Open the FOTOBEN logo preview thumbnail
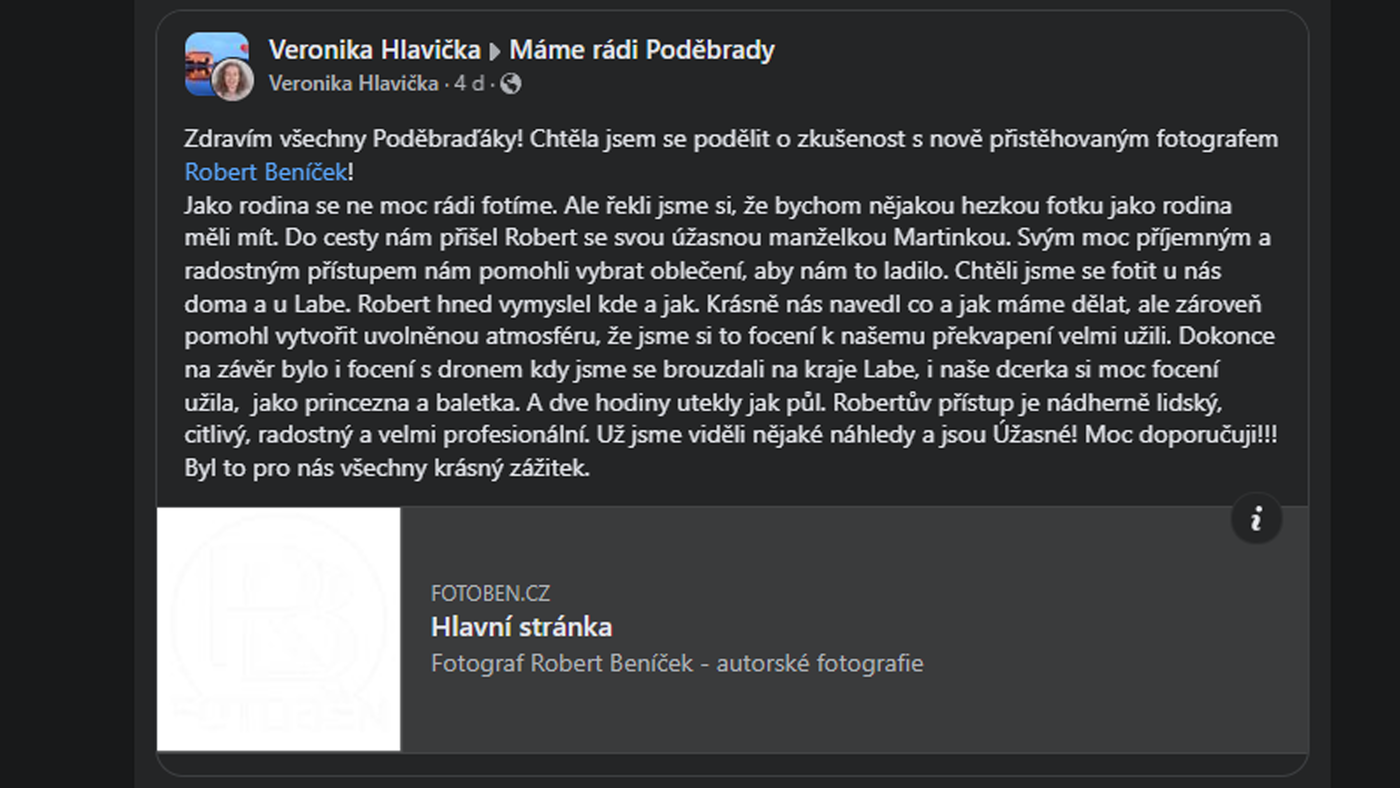Viewport: 1400px width, 788px height. coord(279,629)
